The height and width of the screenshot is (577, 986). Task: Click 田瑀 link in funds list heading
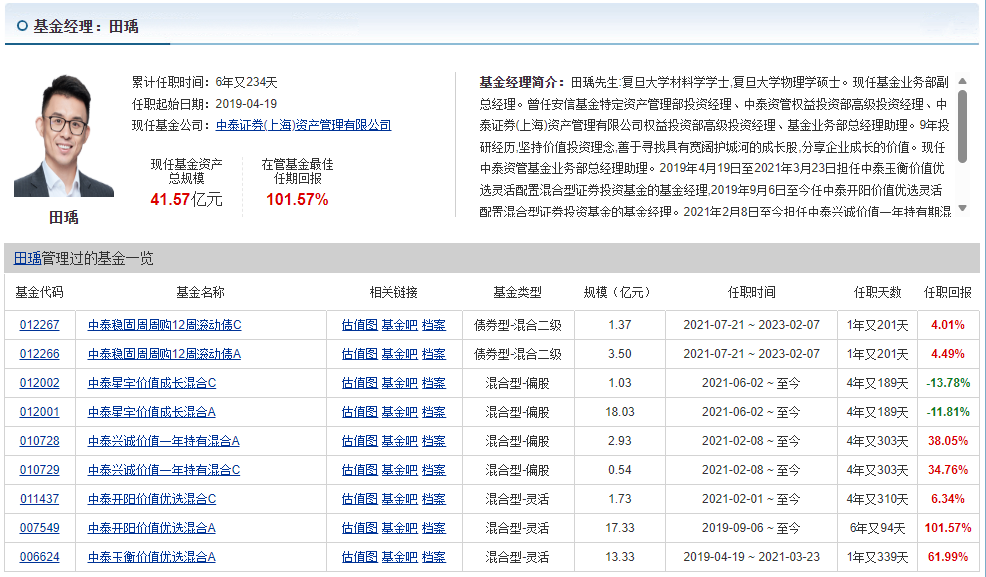pos(28,258)
